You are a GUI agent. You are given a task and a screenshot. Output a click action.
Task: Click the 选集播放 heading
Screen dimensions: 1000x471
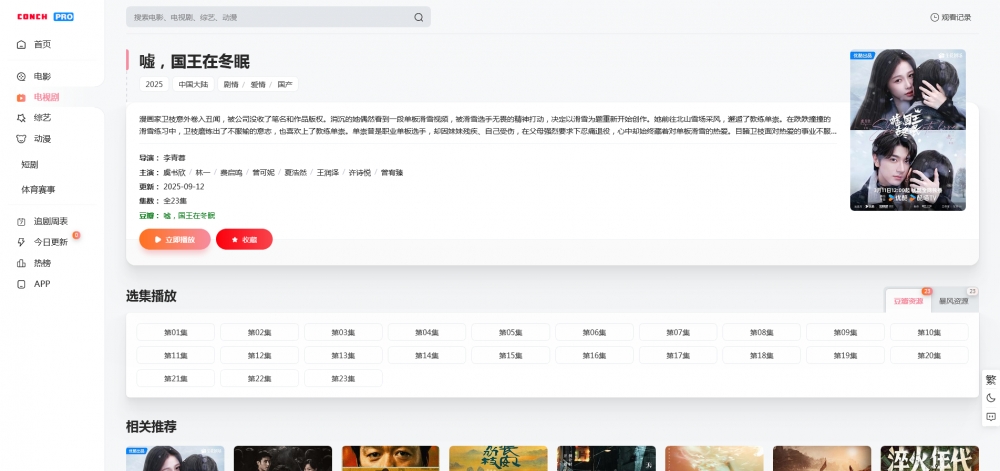click(x=151, y=296)
